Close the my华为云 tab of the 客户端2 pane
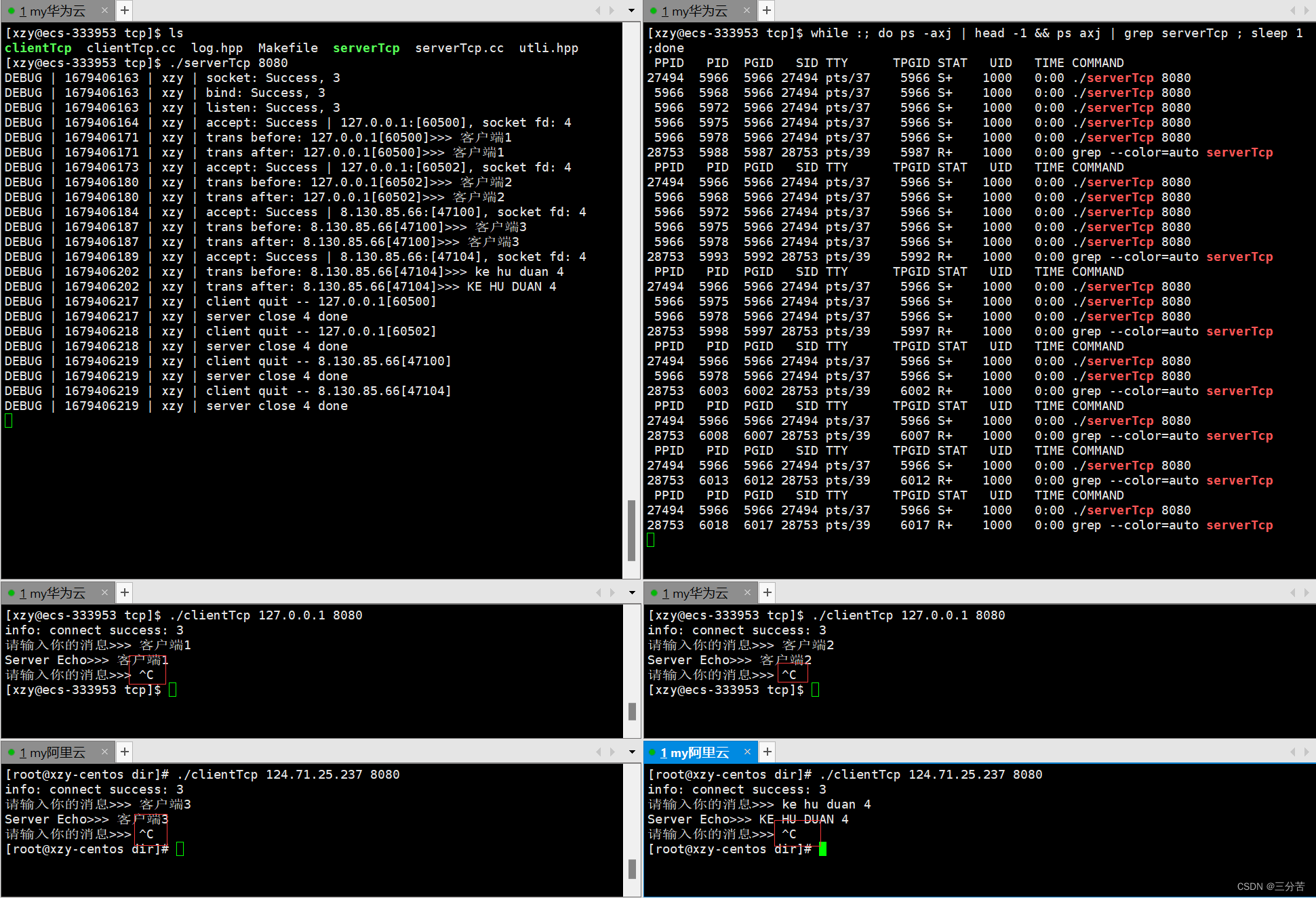 tap(747, 592)
